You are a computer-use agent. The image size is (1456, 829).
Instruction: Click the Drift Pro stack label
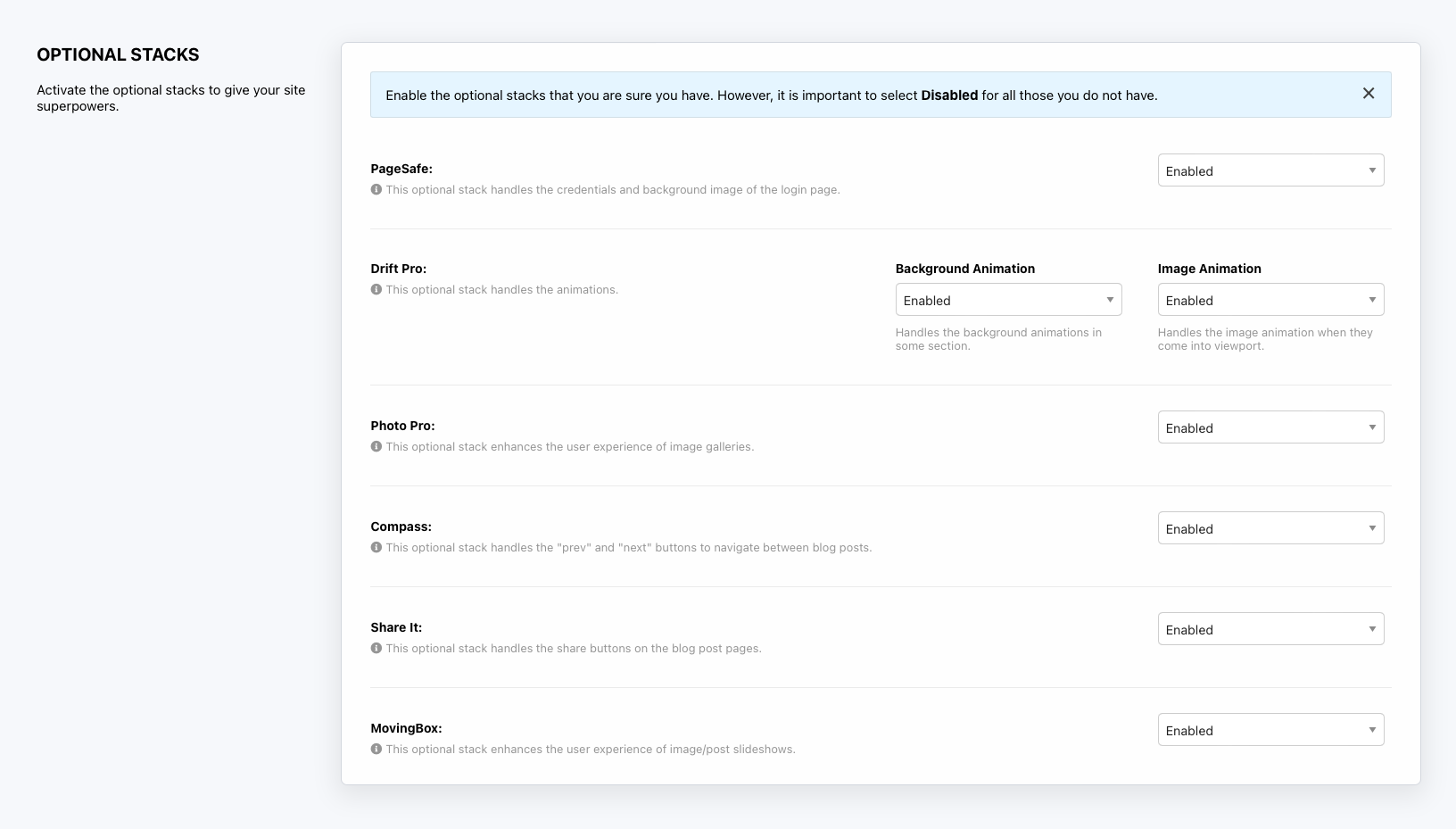[x=399, y=269]
